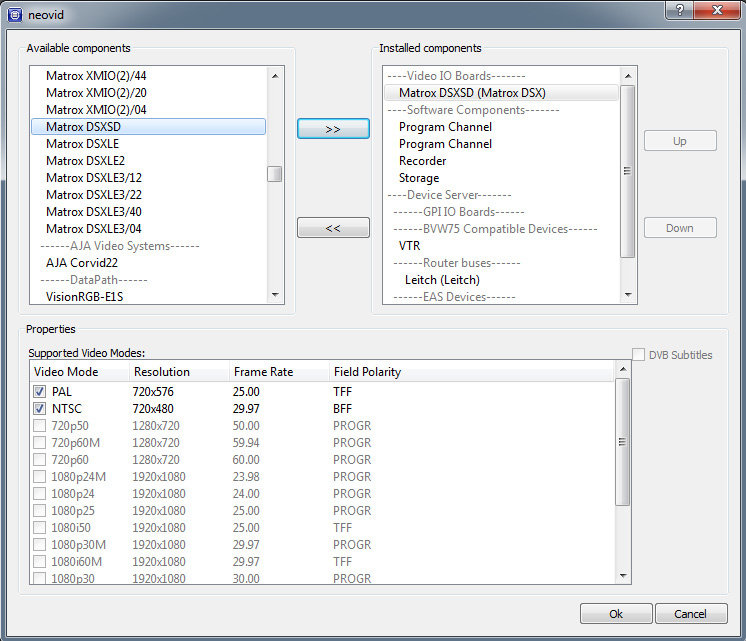Screen dimensions: 746x641
Task: Select Matrox DSXLE in available list
Action: [148, 144]
